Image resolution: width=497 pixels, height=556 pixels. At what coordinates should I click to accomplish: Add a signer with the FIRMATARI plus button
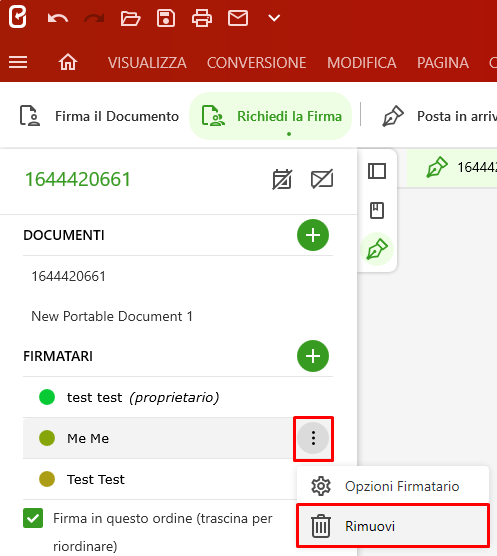313,356
